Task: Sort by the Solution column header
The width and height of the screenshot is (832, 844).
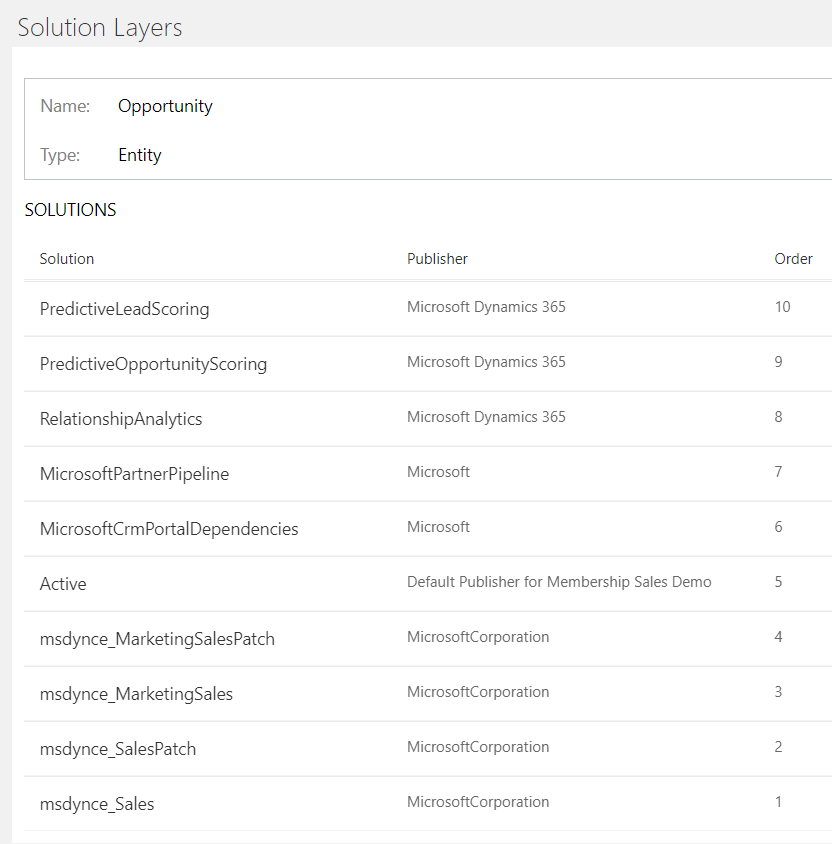Action: 67,259
